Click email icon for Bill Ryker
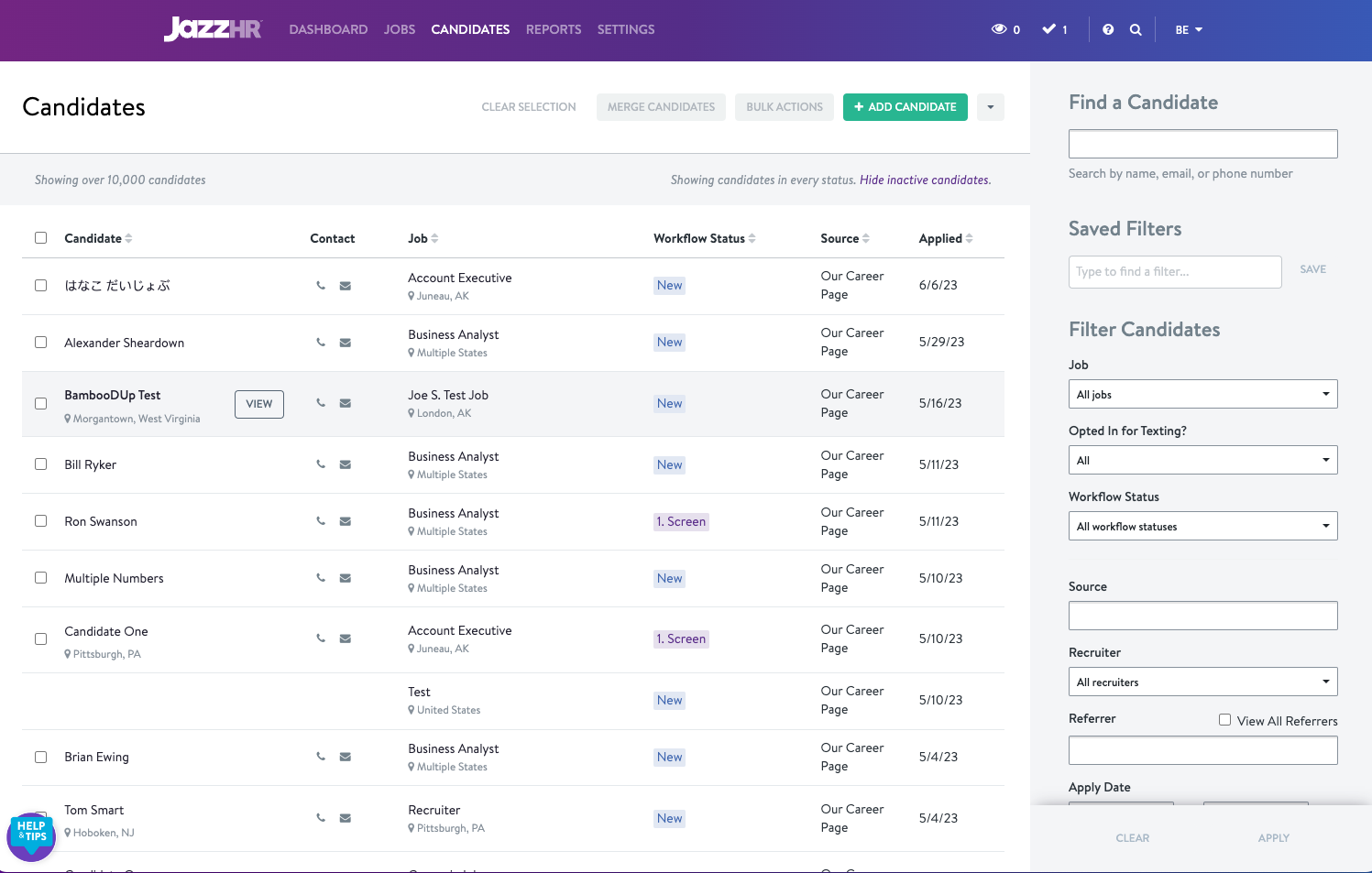 click(x=346, y=464)
